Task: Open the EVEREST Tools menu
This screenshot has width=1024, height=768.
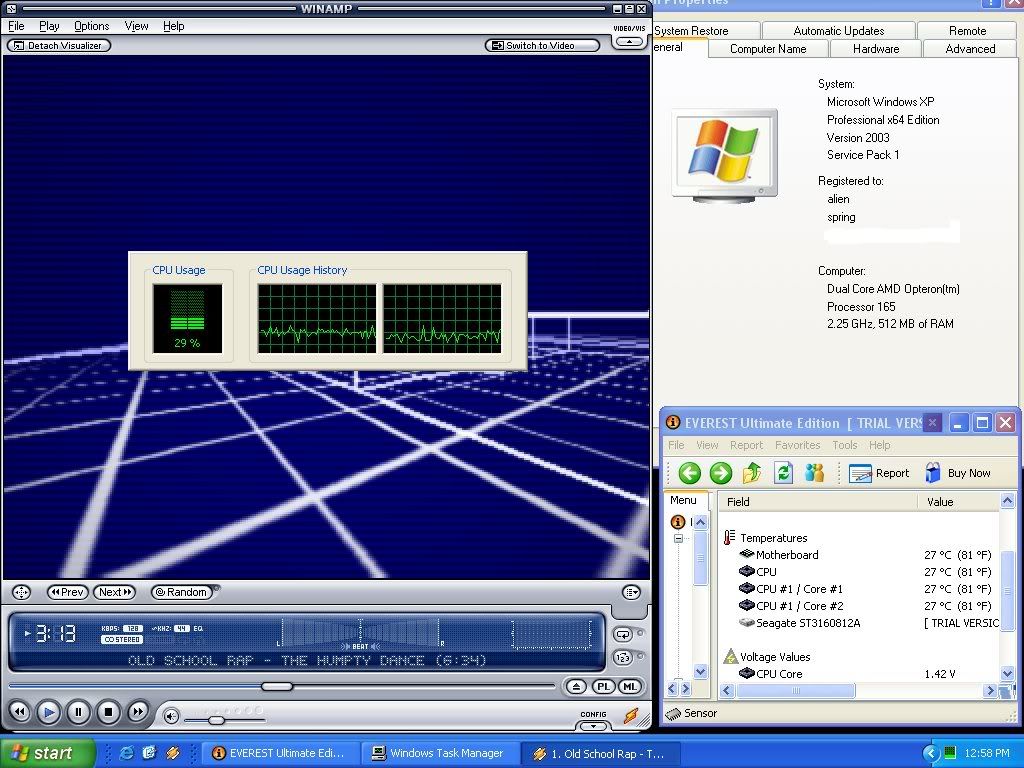Action: click(x=844, y=445)
